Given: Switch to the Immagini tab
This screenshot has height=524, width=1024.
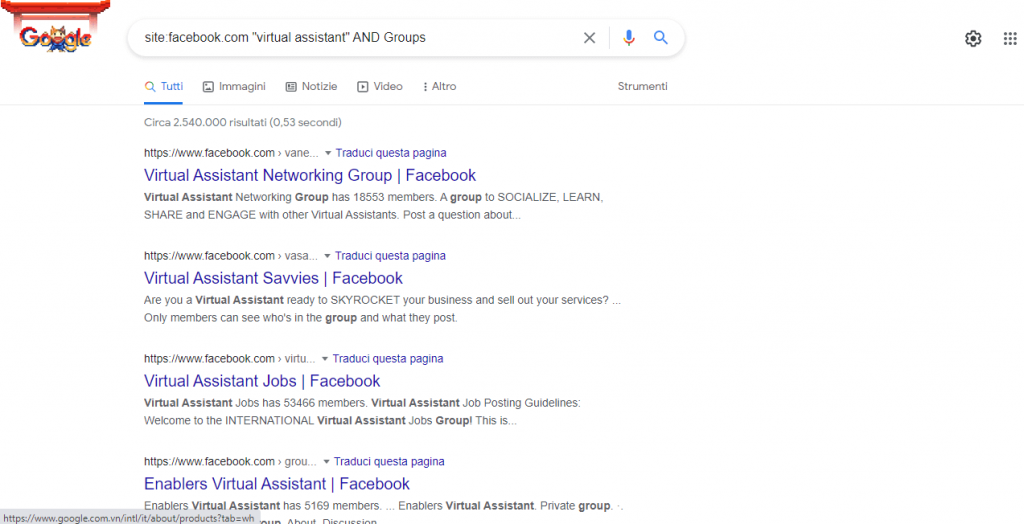Looking at the screenshot, I should tap(234, 86).
